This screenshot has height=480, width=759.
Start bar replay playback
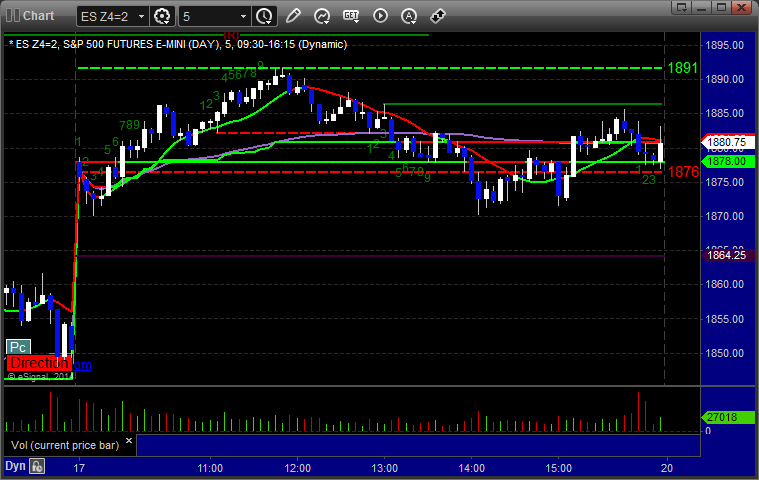tap(380, 16)
